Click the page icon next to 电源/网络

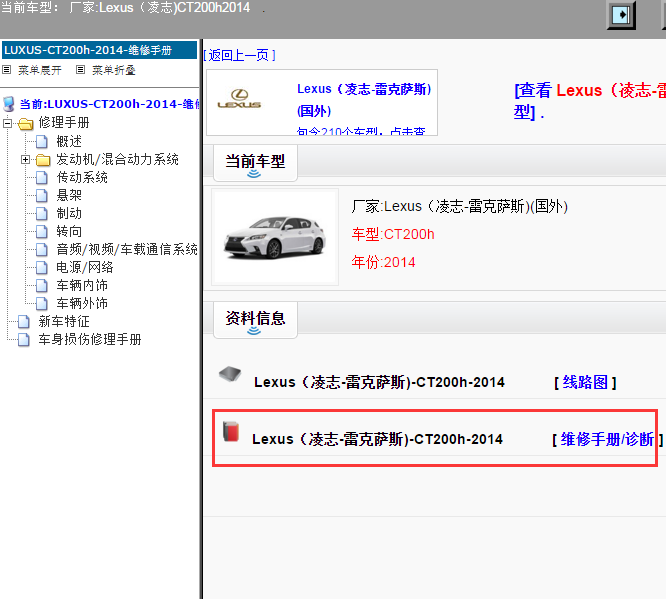tap(42, 268)
